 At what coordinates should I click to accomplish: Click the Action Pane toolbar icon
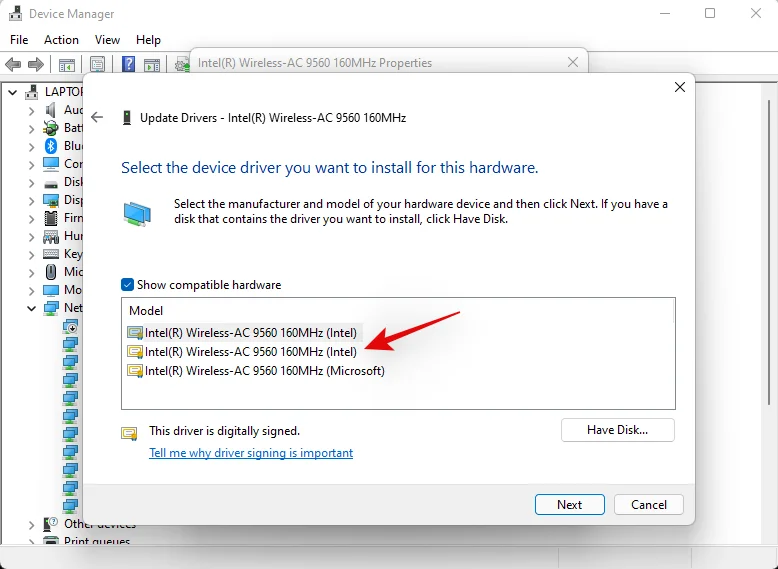[152, 64]
